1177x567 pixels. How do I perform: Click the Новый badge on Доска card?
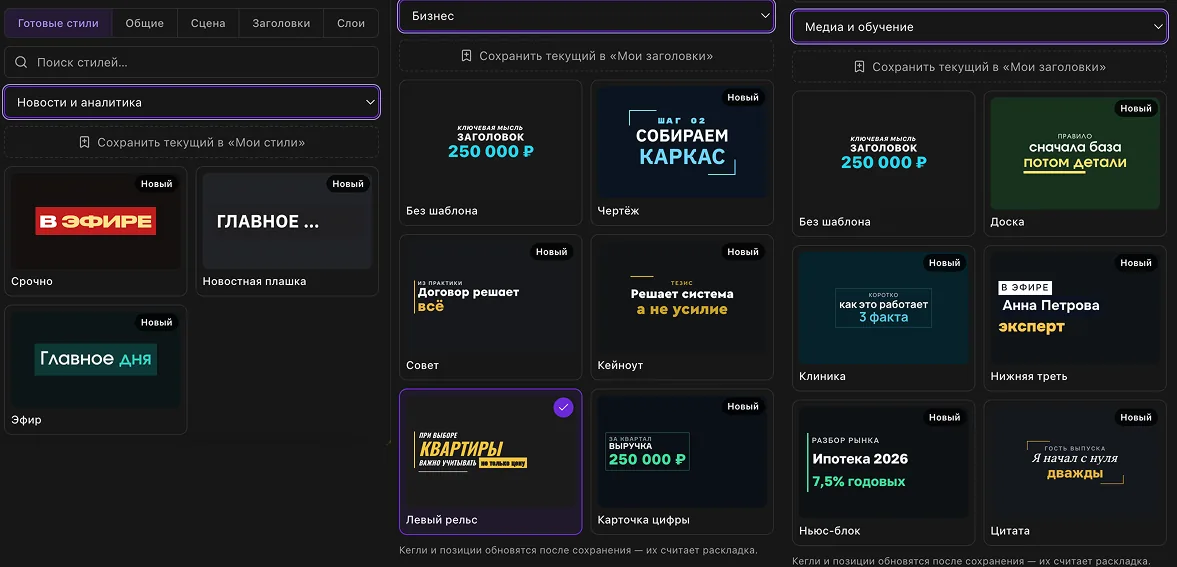coord(1136,109)
